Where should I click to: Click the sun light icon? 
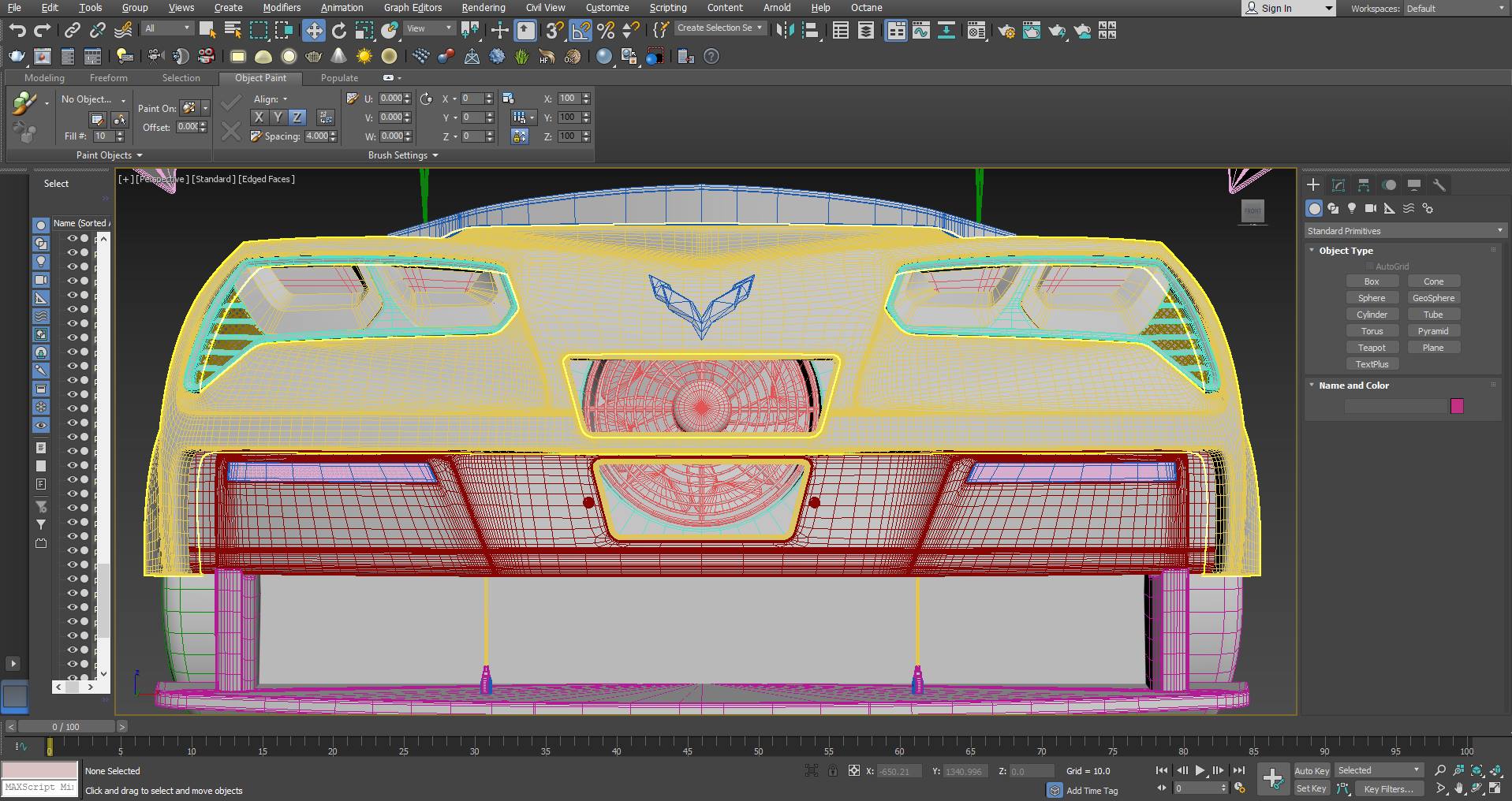pos(364,57)
